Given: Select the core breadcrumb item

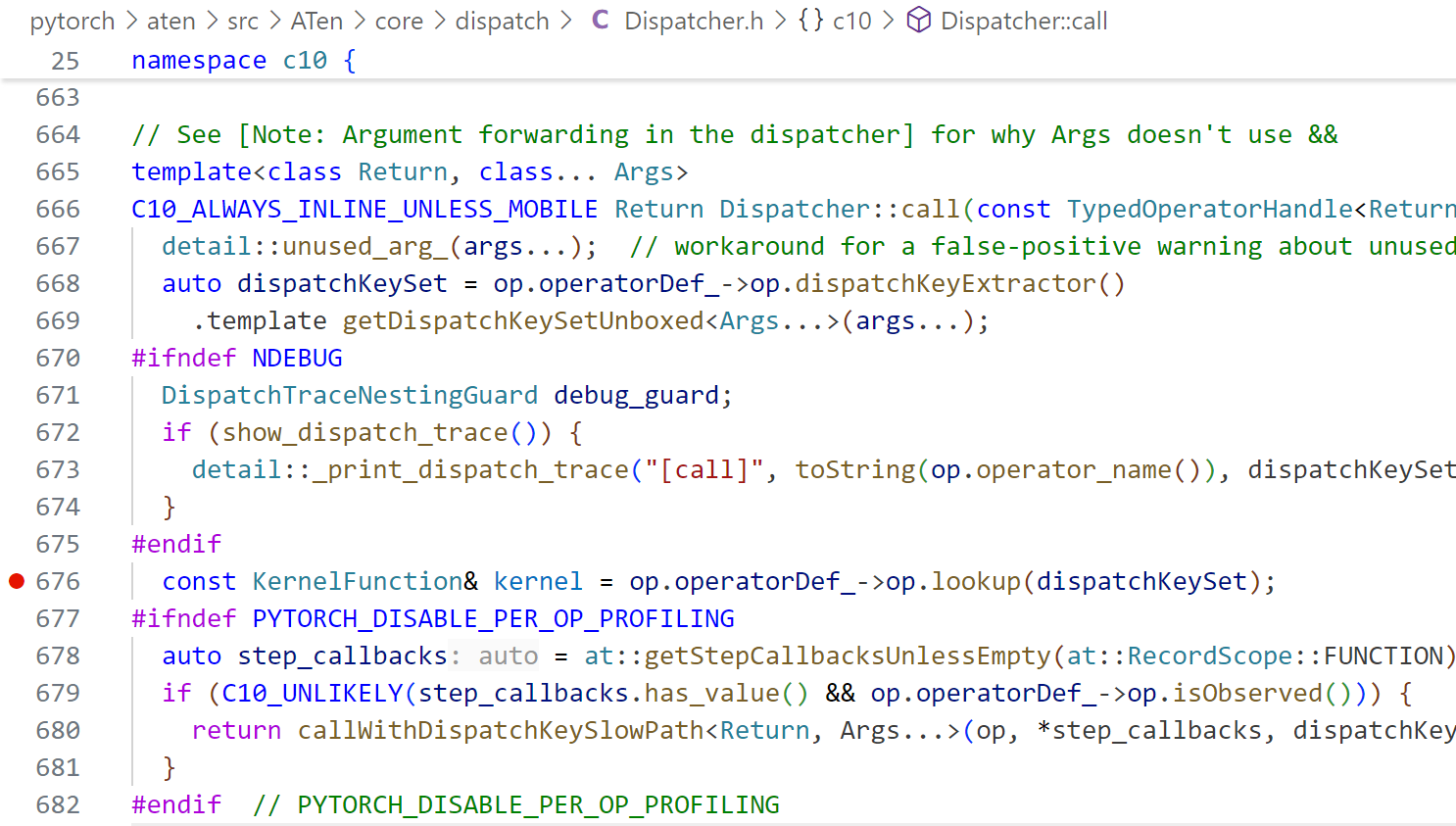Looking at the screenshot, I should pyautogui.click(x=399, y=22).
